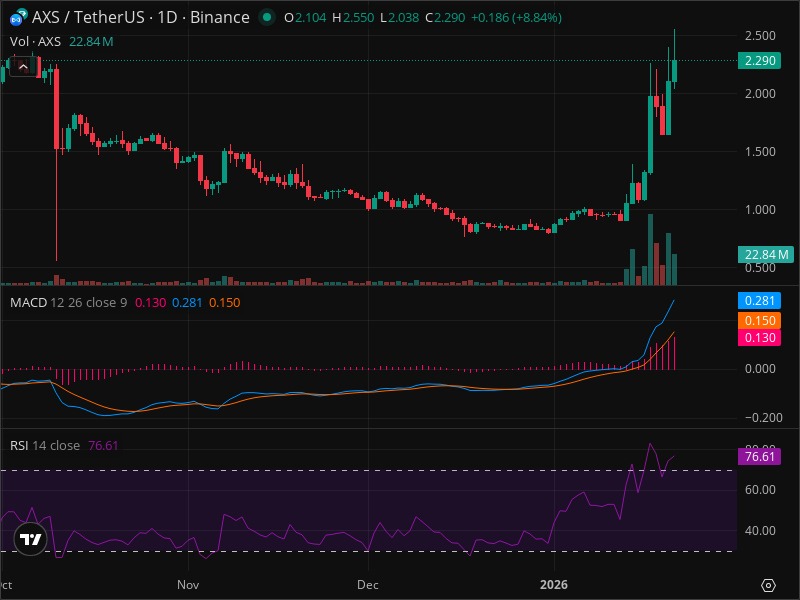The height and width of the screenshot is (600, 800).
Task: Collapse the indicator legend chevron button
Action: [x=23, y=67]
